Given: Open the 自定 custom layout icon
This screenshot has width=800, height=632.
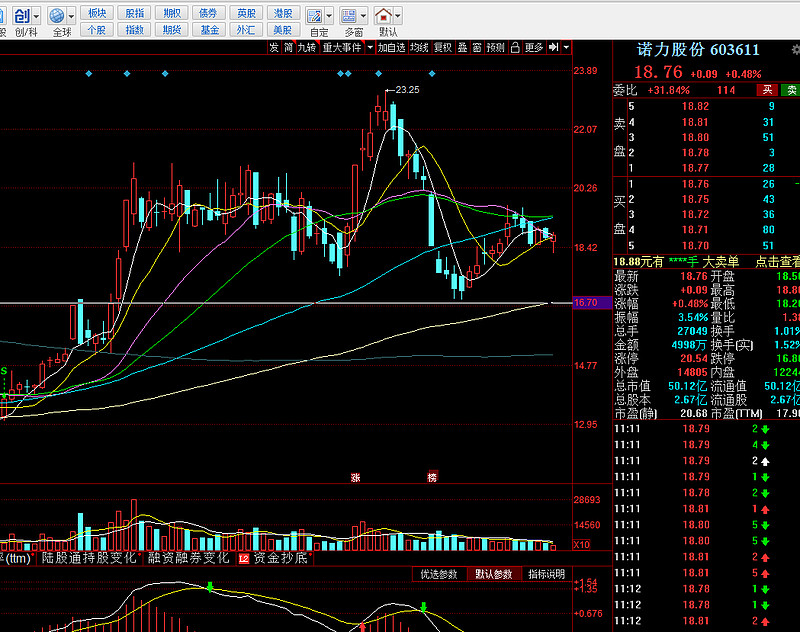Looking at the screenshot, I should click(x=316, y=16).
